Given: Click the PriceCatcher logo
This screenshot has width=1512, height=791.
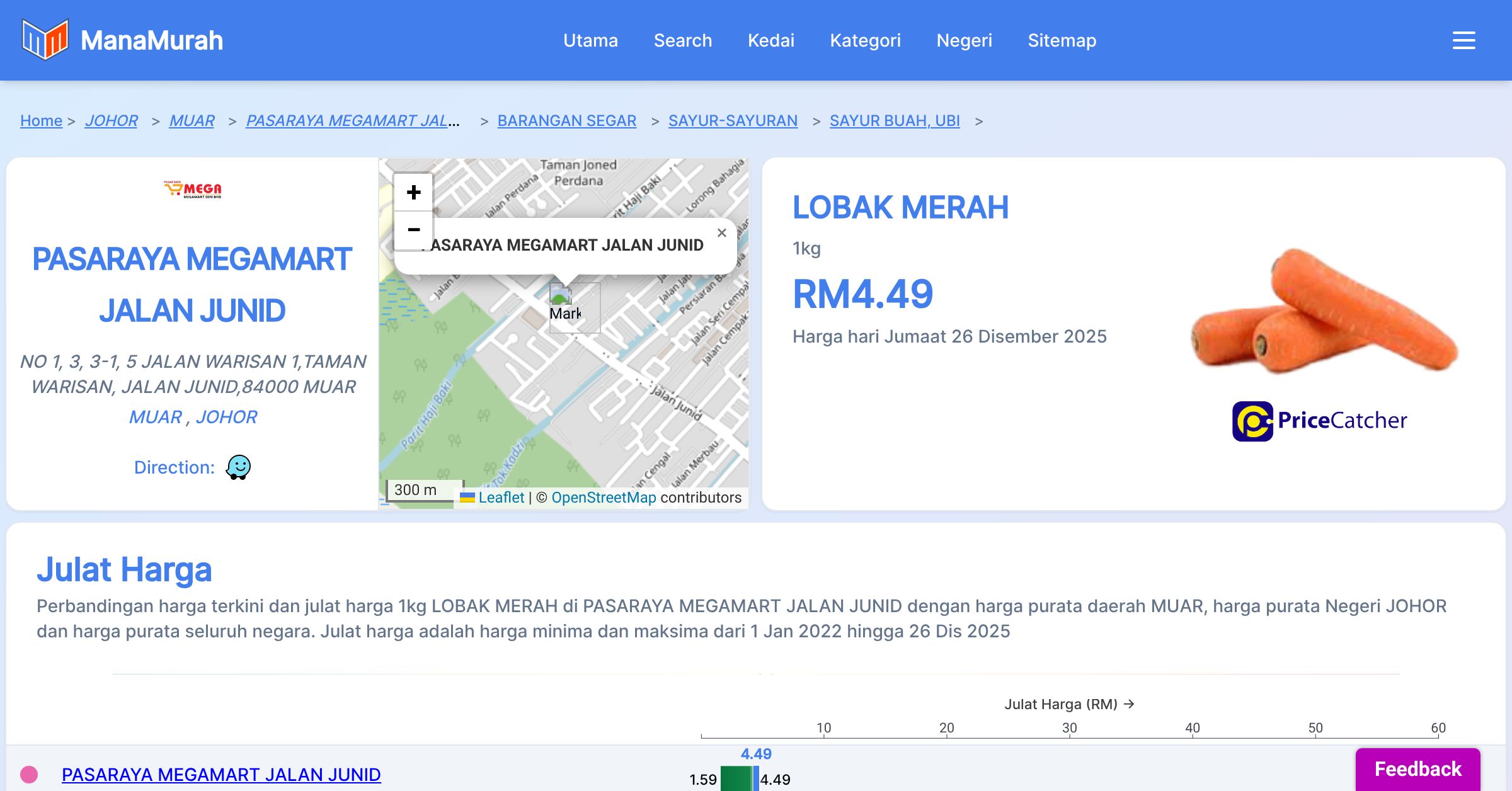Looking at the screenshot, I should click(x=1319, y=421).
